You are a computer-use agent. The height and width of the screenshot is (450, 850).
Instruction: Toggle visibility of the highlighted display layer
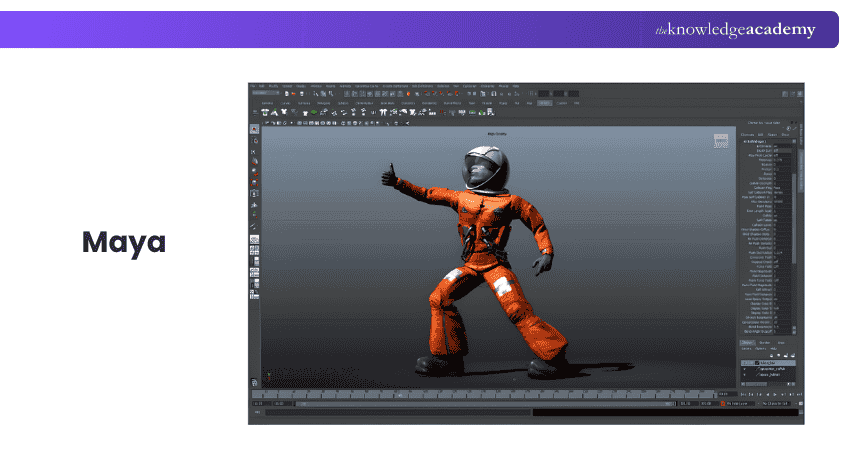[x=745, y=363]
